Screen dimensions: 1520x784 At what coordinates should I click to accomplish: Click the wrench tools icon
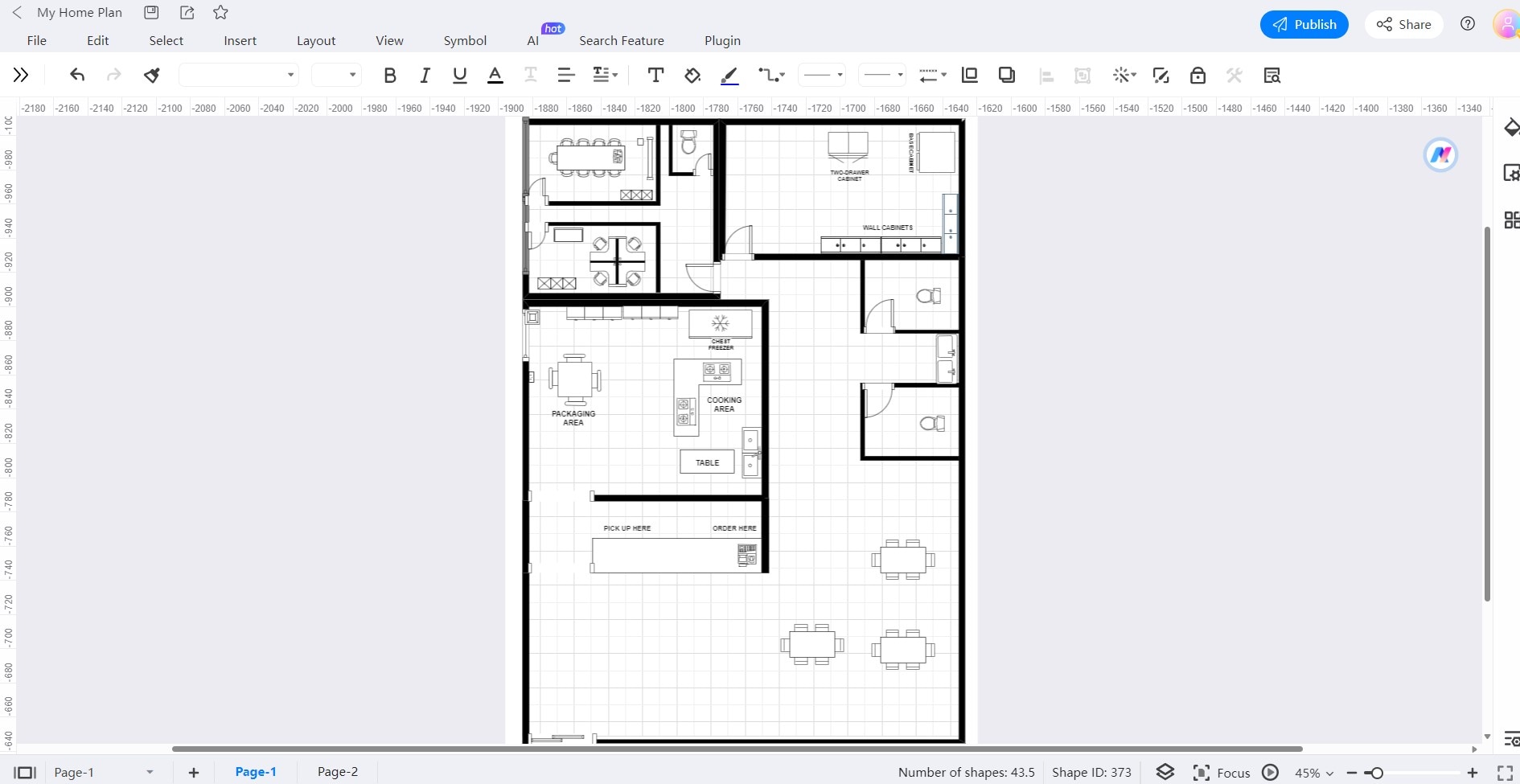pyautogui.click(x=1234, y=75)
